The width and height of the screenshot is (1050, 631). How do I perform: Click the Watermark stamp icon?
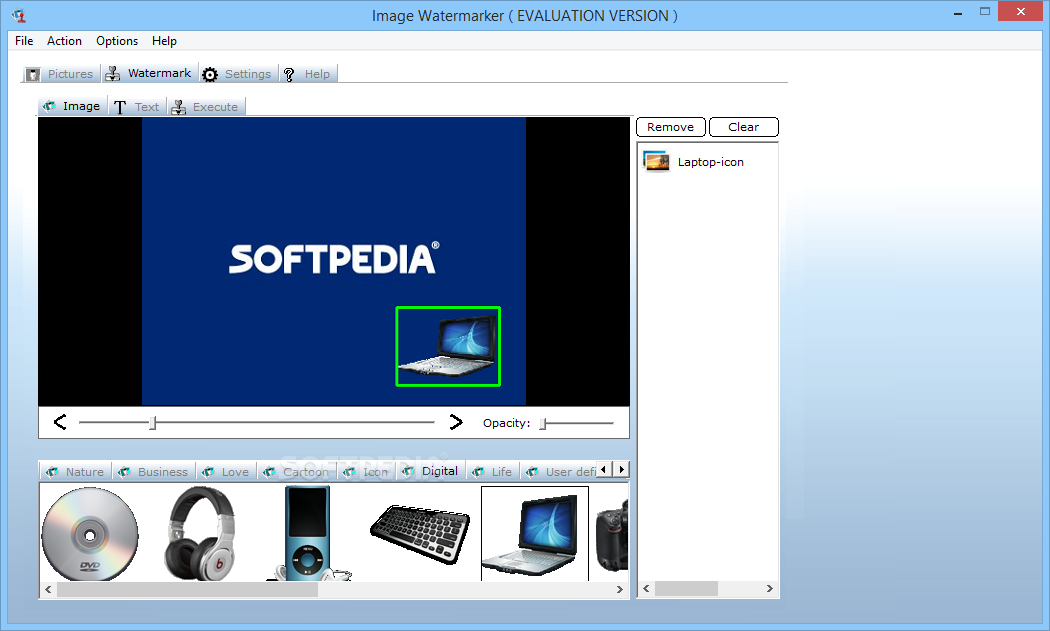(x=113, y=73)
